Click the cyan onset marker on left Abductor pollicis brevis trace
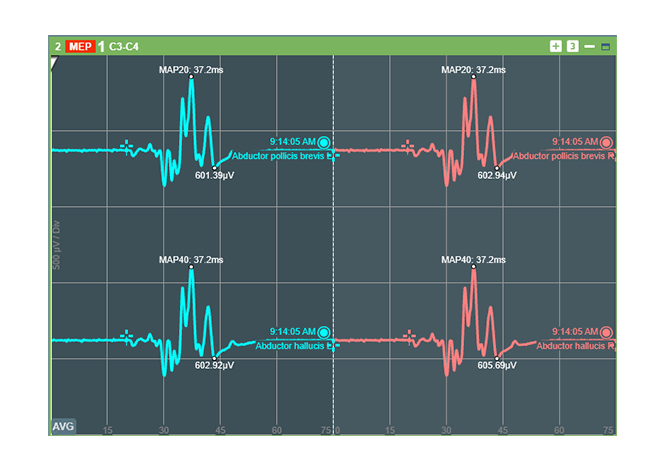The height and width of the screenshot is (471, 665). (127, 145)
